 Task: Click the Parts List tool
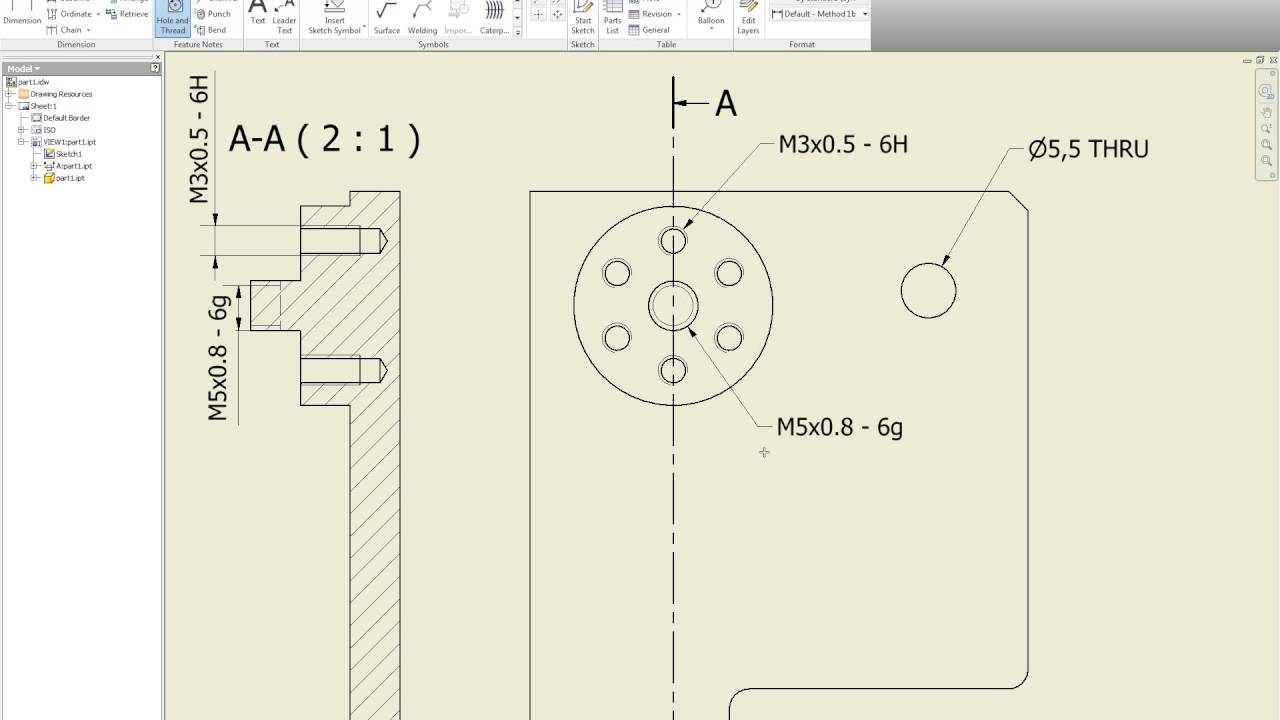611,18
